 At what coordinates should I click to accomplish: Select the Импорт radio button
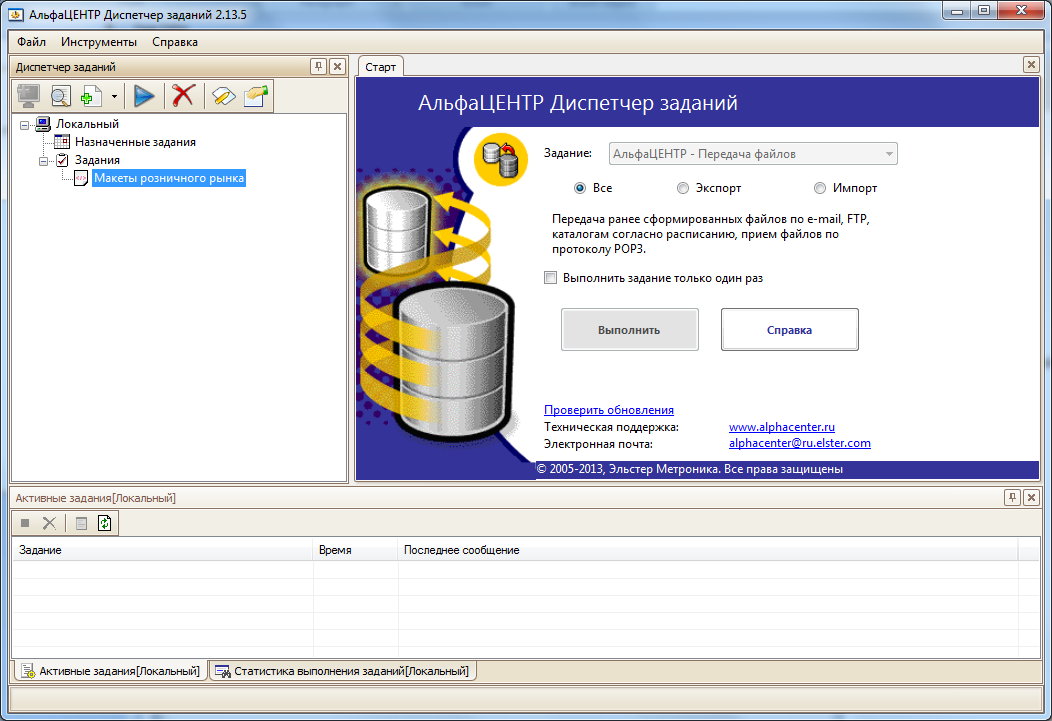819,188
